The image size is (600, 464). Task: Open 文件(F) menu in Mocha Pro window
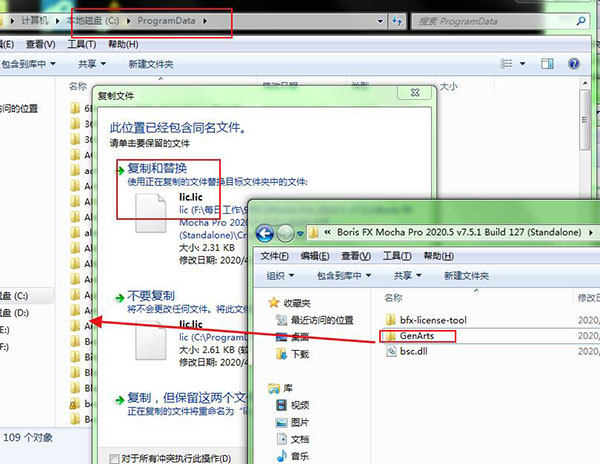tap(274, 256)
